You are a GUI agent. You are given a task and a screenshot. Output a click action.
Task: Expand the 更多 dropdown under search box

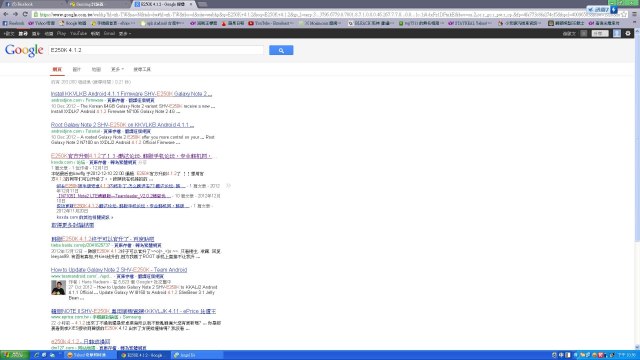click(117, 69)
